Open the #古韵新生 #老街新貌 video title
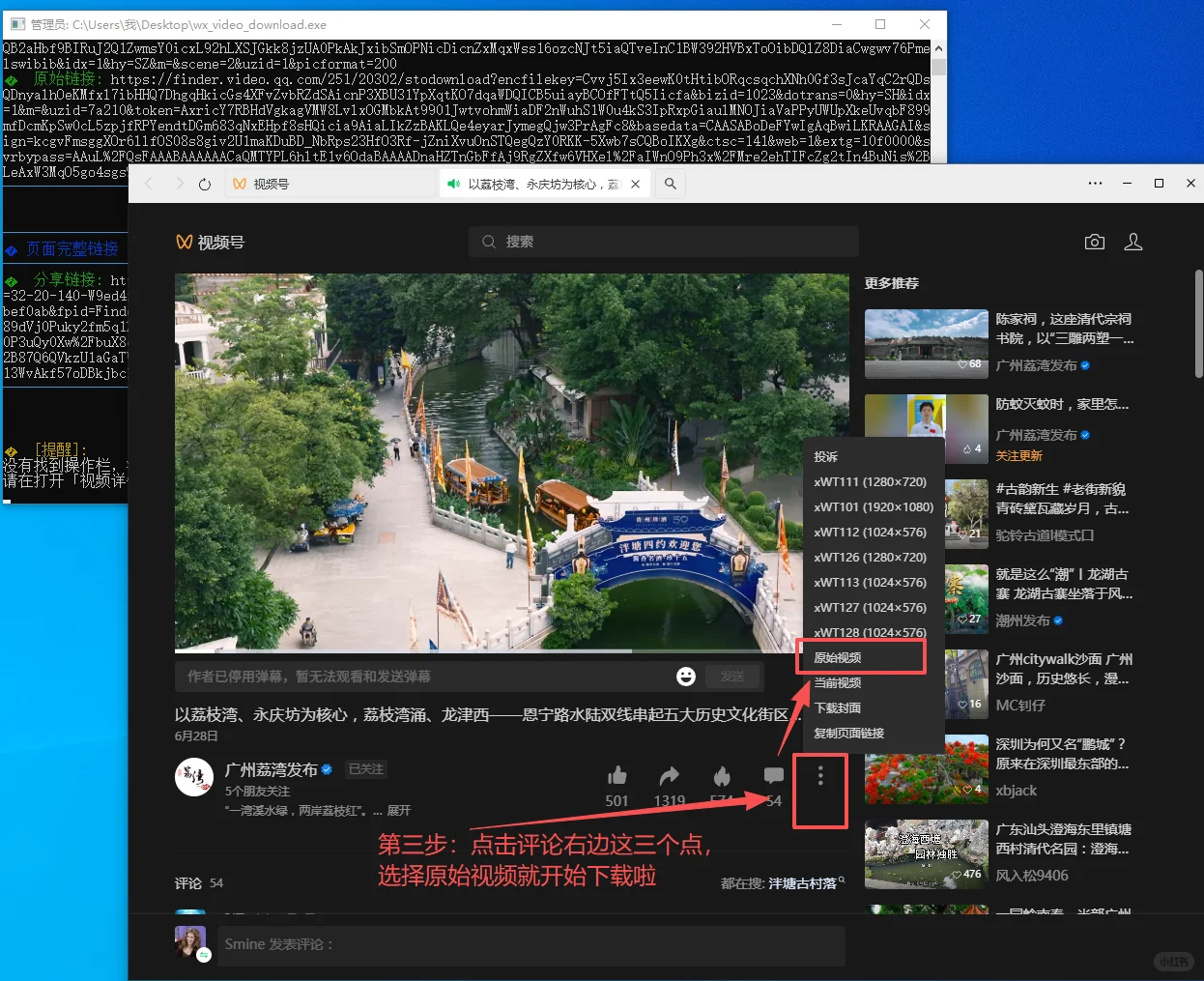 pos(1062,499)
